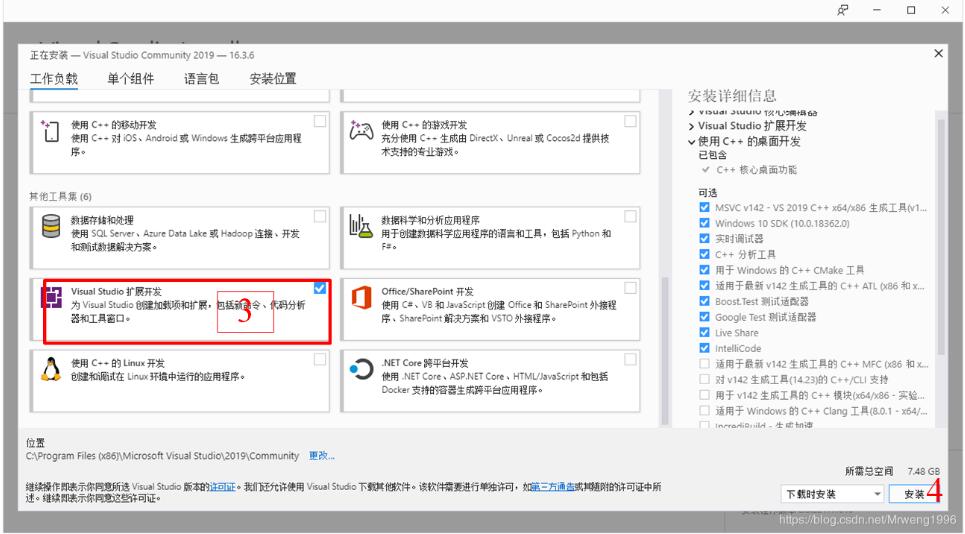Click the data storage database icon

point(50,226)
